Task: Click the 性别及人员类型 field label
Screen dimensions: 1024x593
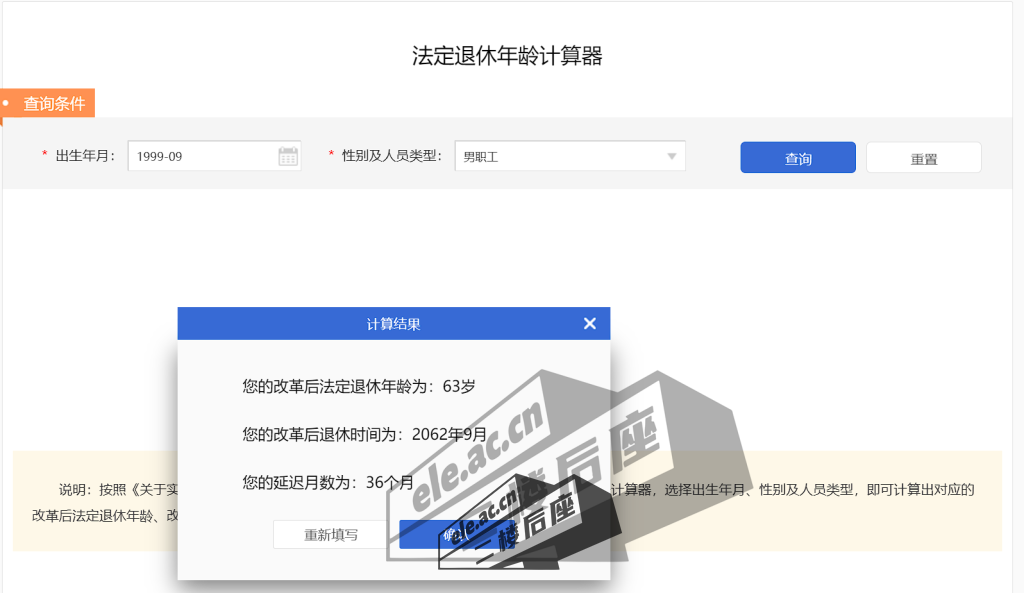Action: click(x=391, y=156)
